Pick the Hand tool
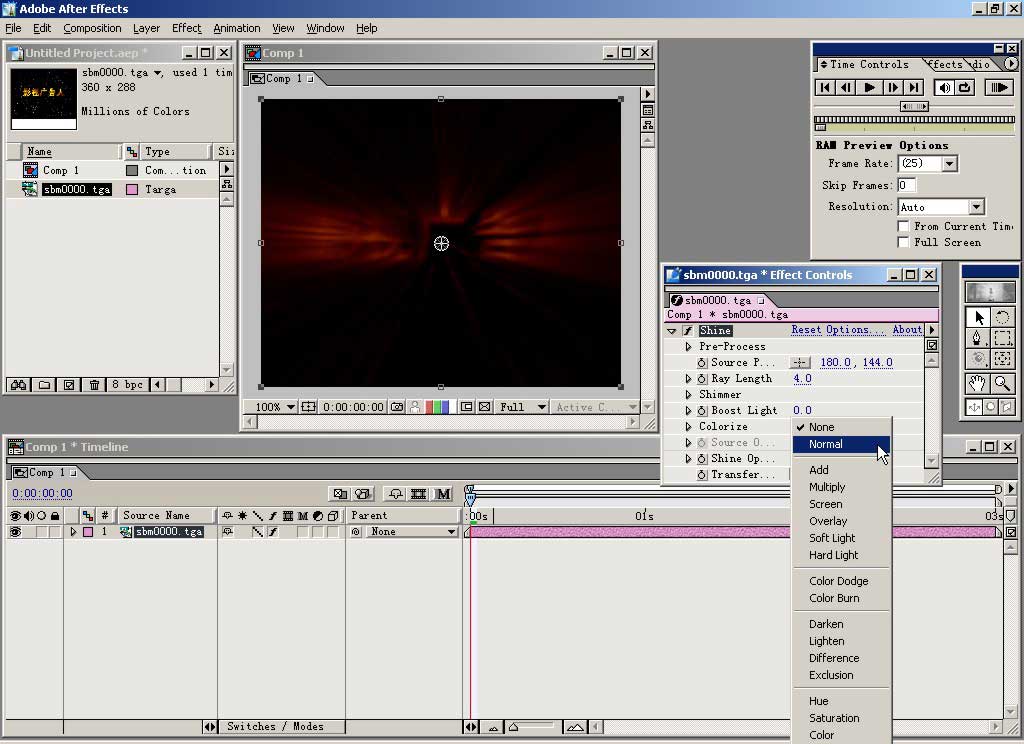The height and width of the screenshot is (744, 1024). [978, 384]
